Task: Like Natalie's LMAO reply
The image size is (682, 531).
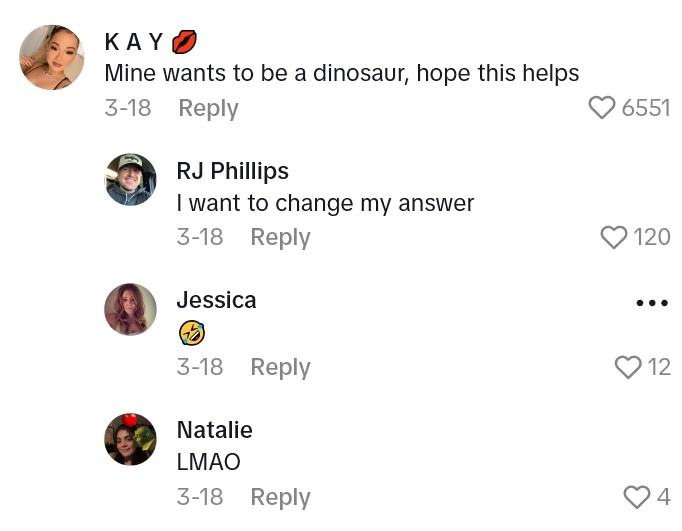Action: (636, 497)
